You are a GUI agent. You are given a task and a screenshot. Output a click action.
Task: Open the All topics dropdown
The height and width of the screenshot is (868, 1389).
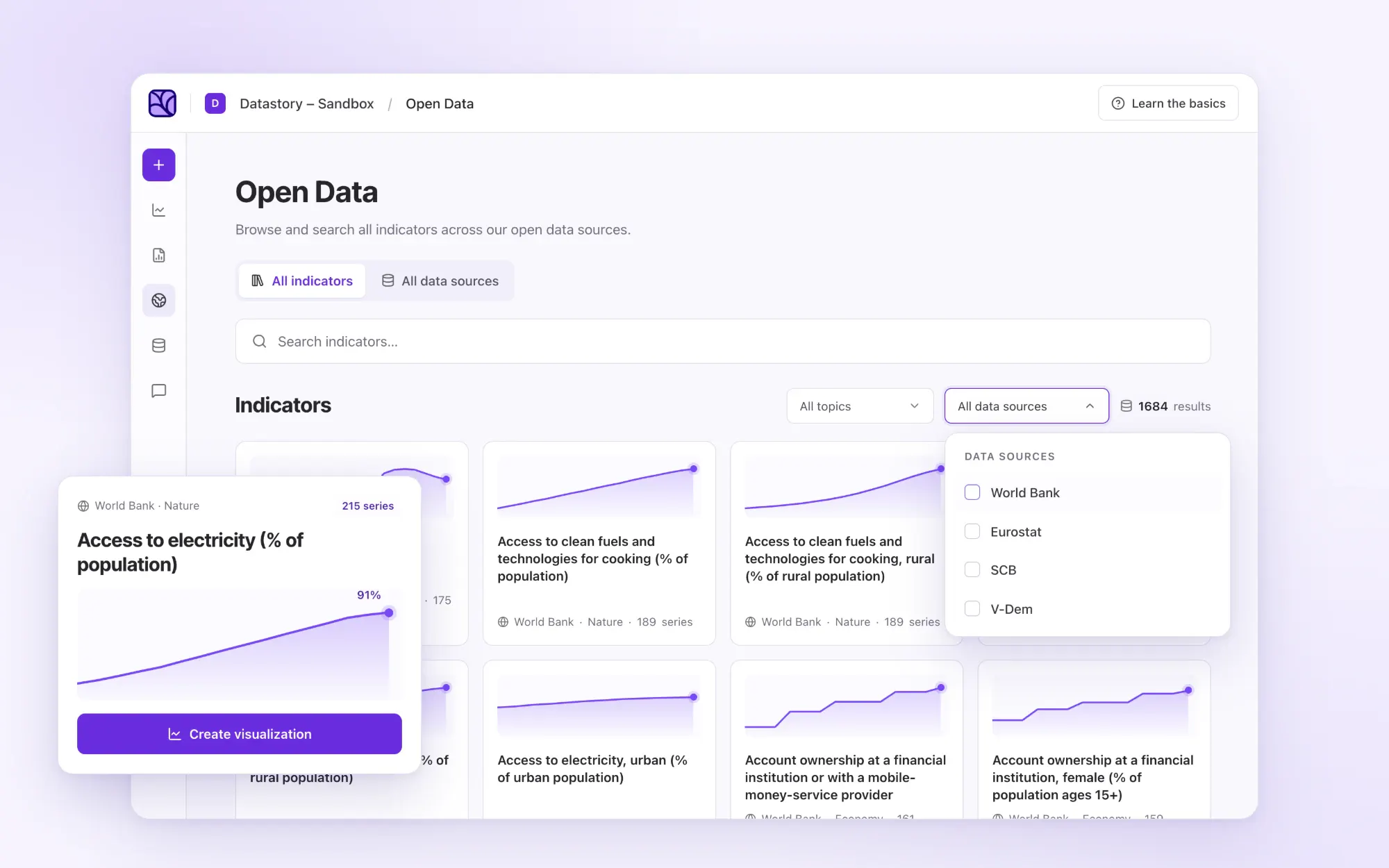pyautogui.click(x=860, y=406)
